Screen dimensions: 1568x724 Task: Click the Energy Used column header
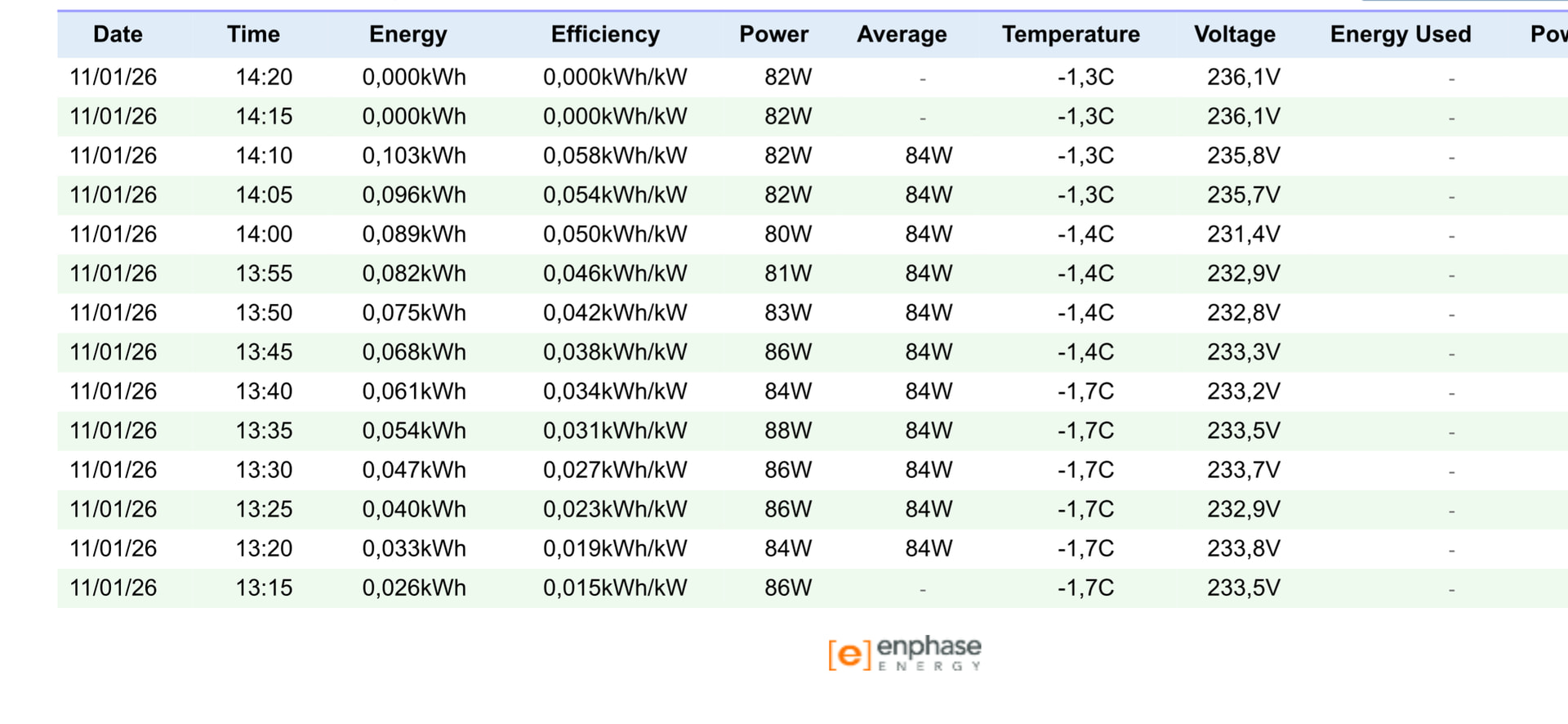(1401, 35)
